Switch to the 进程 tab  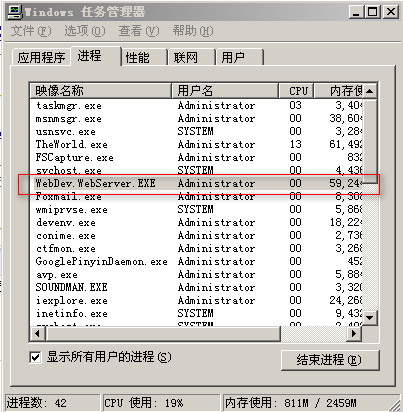[x=96, y=56]
